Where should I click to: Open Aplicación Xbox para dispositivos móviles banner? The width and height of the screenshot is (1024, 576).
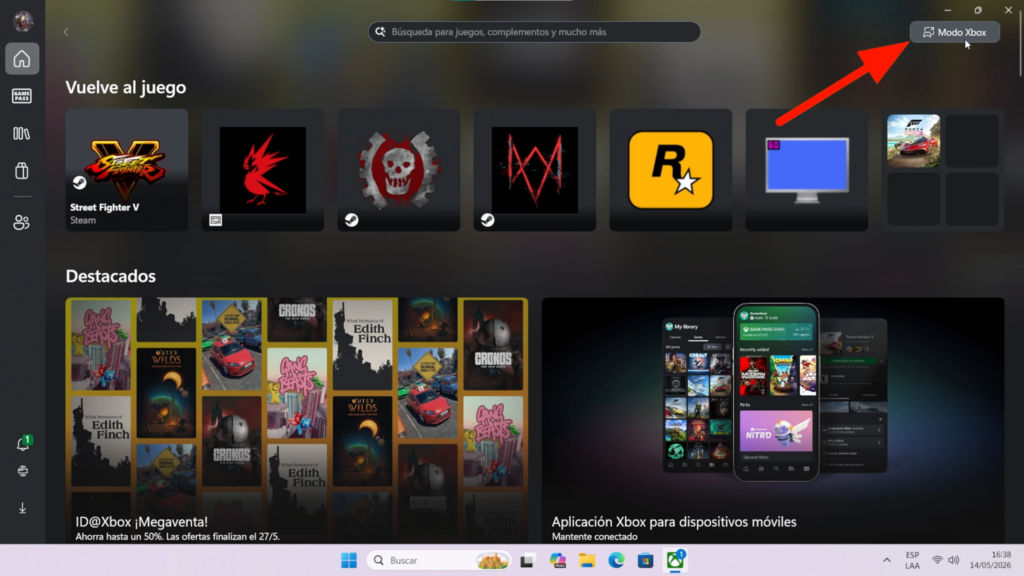coord(773,421)
